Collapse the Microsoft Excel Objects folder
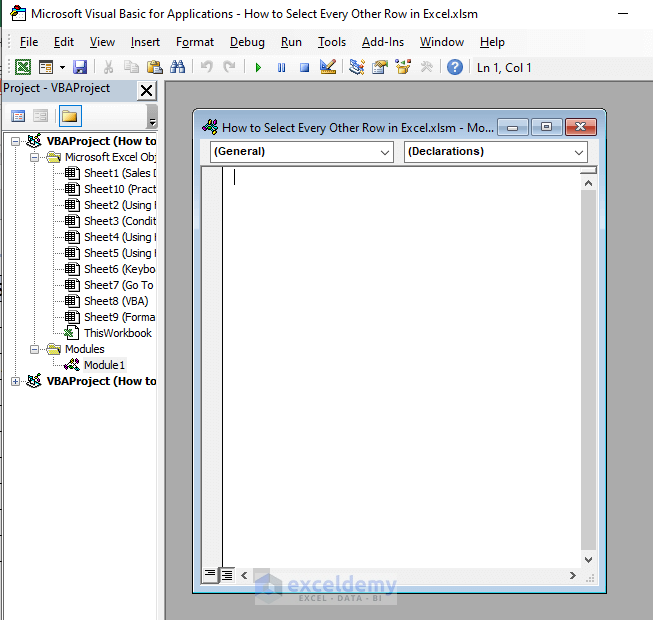The width and height of the screenshot is (653, 620). click(x=35, y=157)
